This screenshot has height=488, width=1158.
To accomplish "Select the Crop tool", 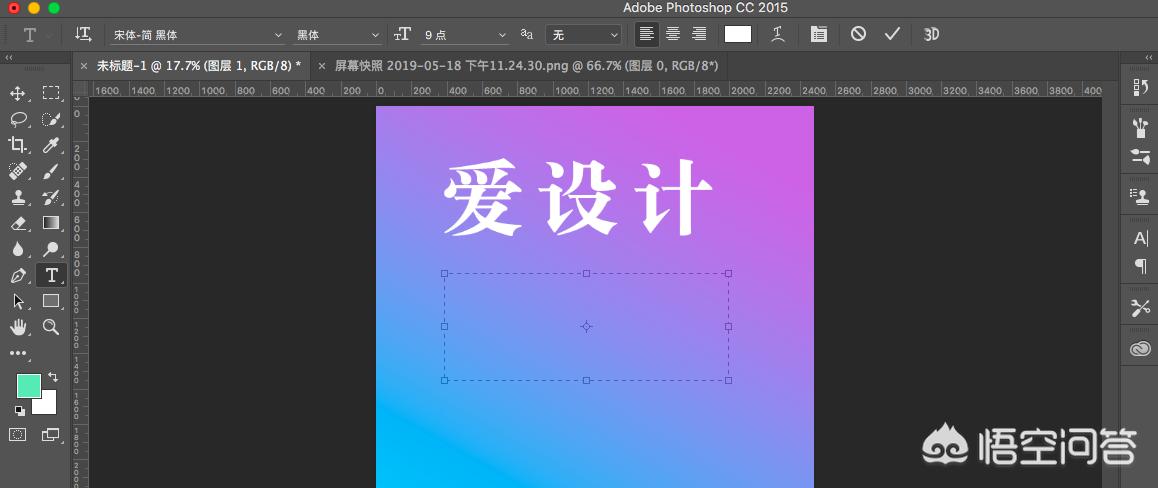I will [x=18, y=145].
